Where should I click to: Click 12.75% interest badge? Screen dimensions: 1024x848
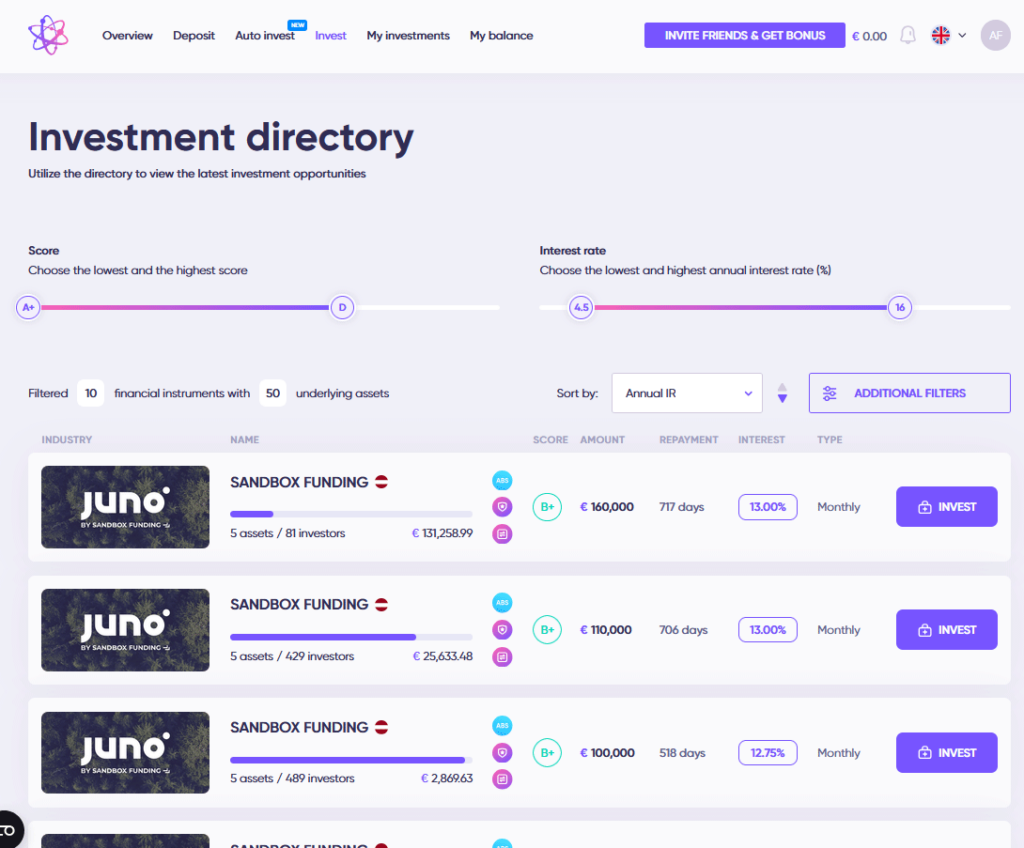767,753
